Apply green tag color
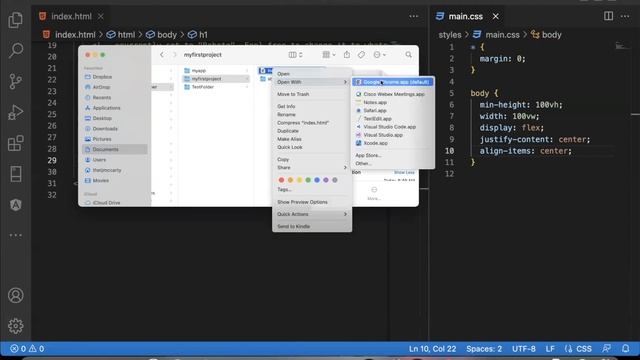 pyautogui.click(x=308, y=180)
